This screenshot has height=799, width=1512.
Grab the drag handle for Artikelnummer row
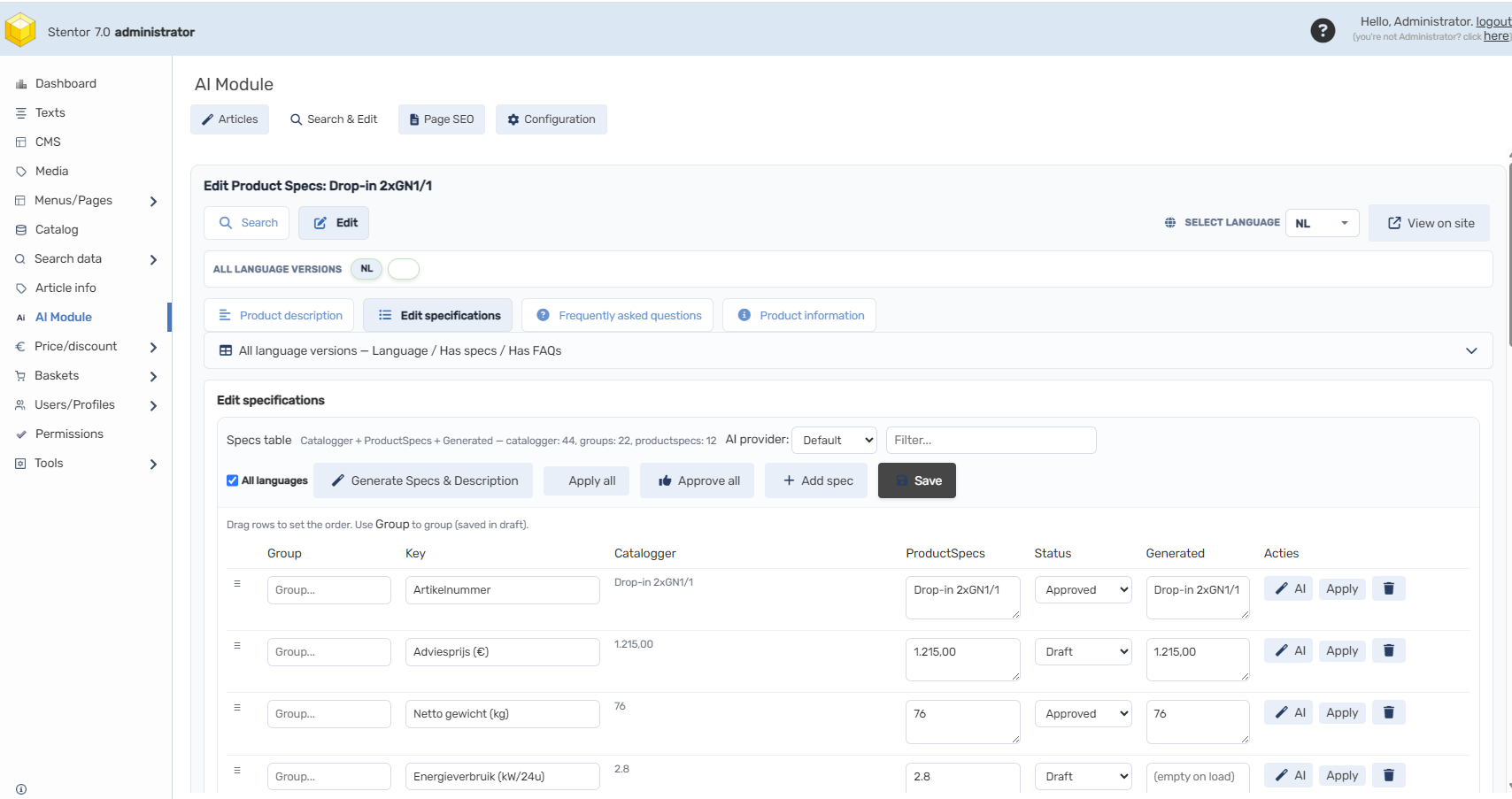click(237, 584)
